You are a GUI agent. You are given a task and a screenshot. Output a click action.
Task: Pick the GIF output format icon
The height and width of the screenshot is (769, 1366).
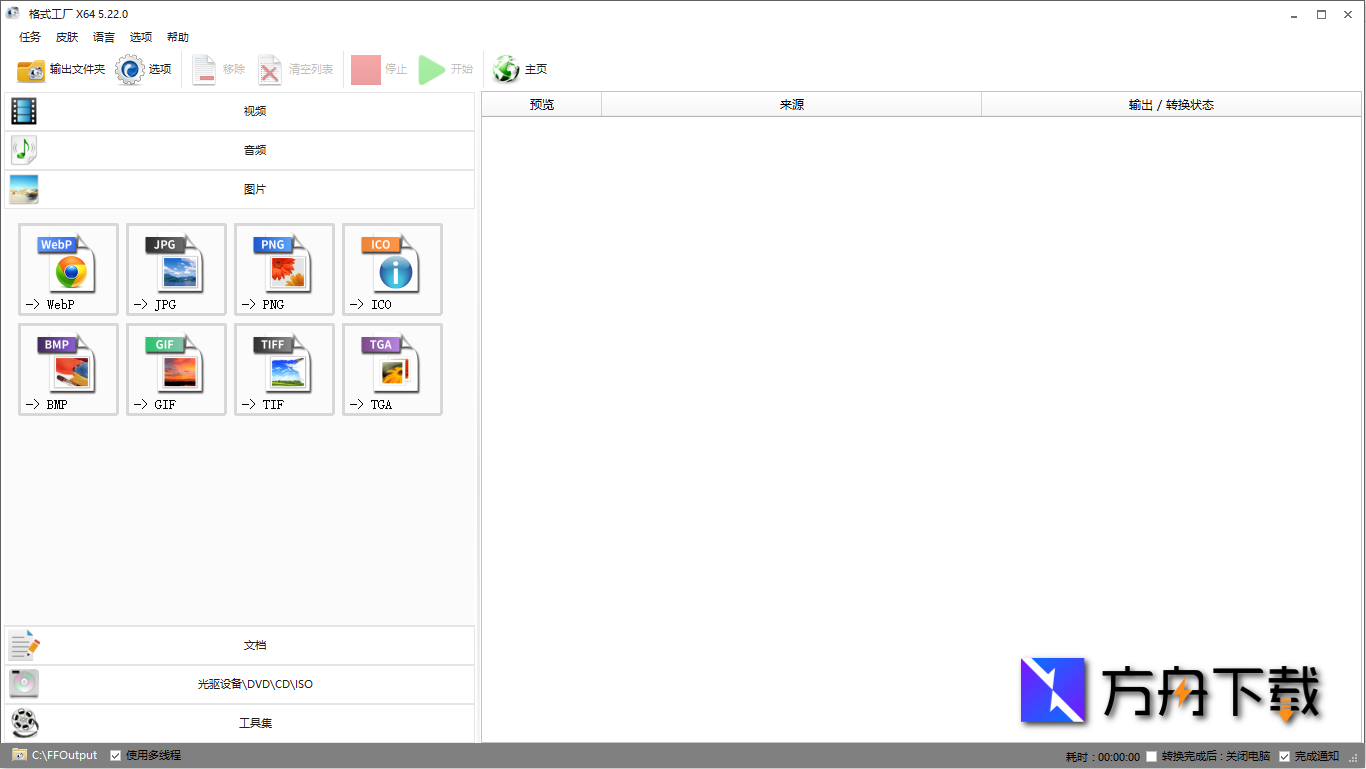coord(176,369)
